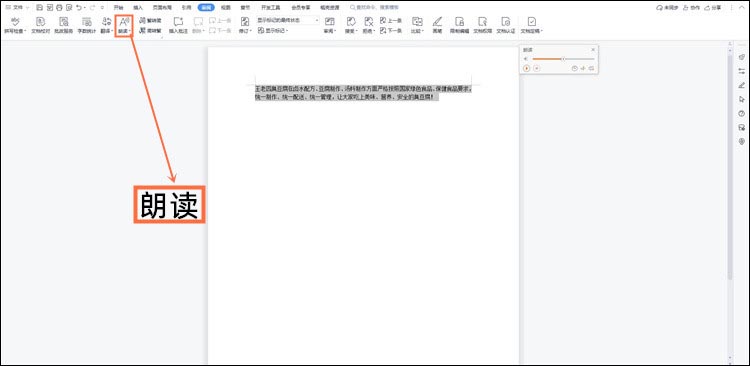This screenshot has width=750, height=366.
Task: Print the document from quick access toolbar
Action: [x=59, y=8]
